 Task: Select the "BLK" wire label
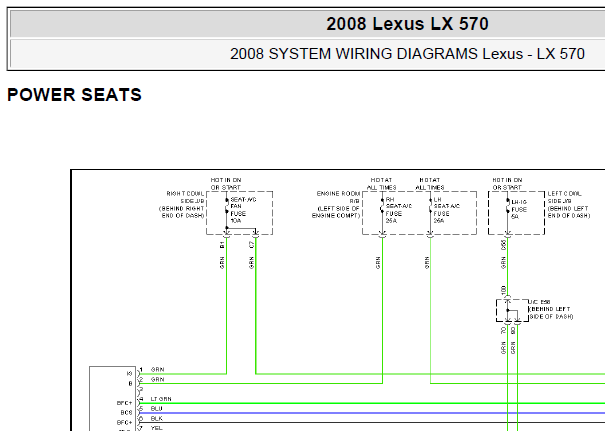pyautogui.click(x=157, y=419)
